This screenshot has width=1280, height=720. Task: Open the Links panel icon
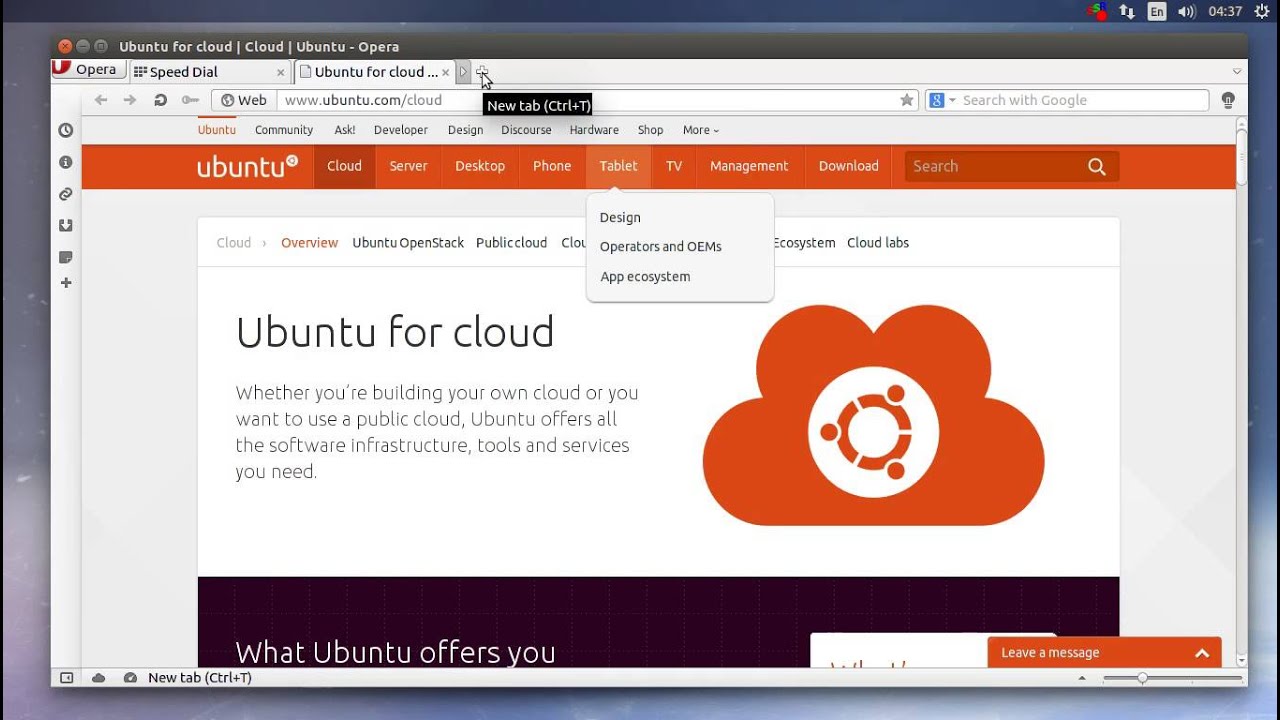[66, 194]
